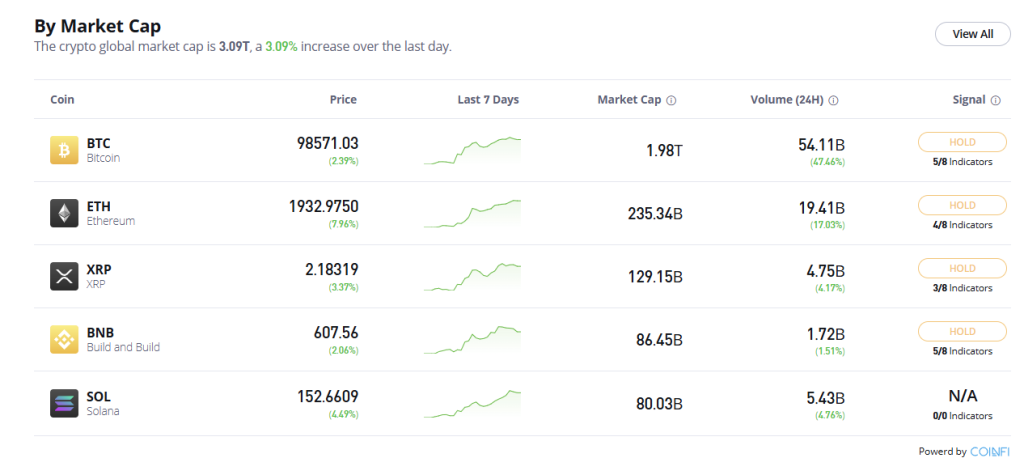Open the Market Cap info icon

pyautogui.click(x=671, y=101)
